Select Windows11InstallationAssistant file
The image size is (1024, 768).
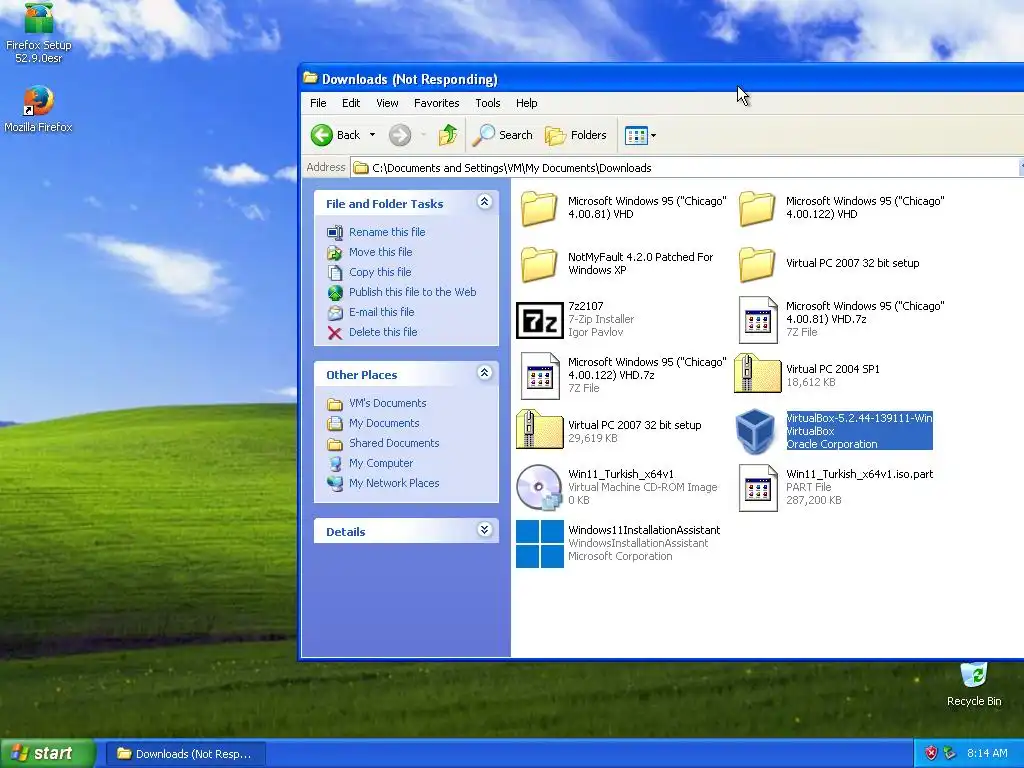coord(618,543)
